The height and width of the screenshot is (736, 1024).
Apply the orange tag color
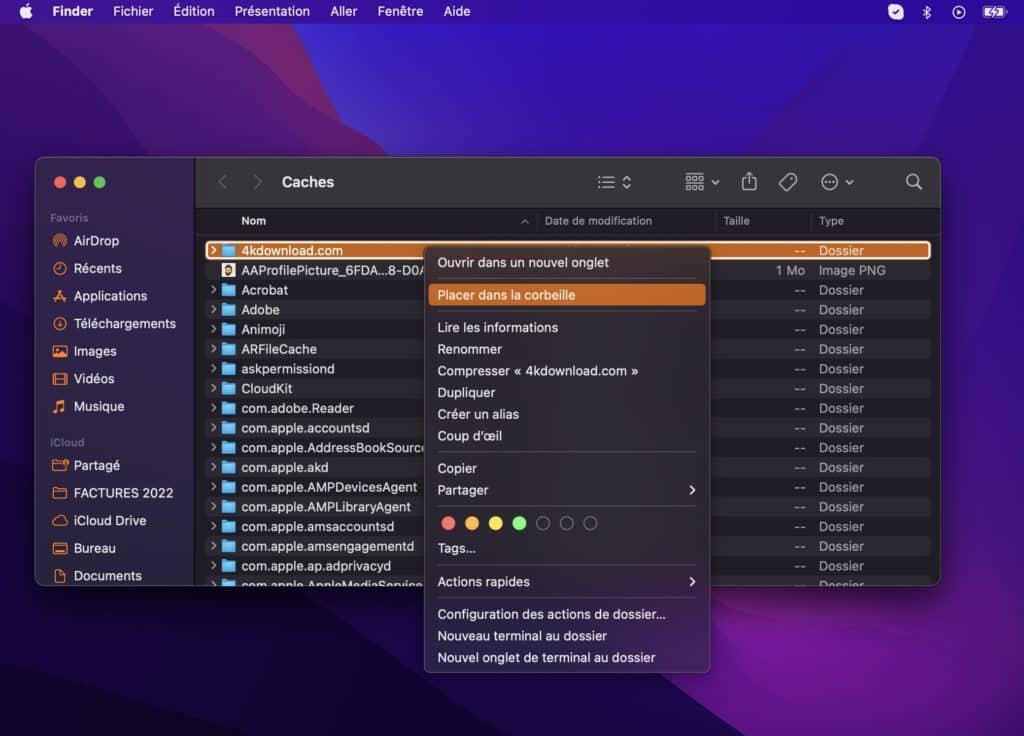(472, 523)
